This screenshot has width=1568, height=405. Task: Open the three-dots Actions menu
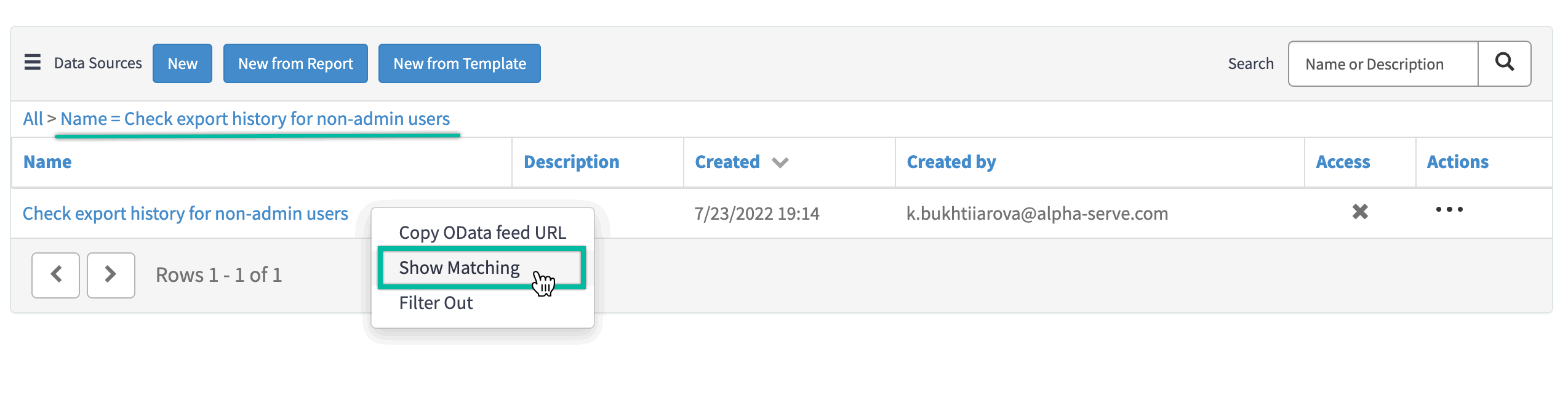pos(1449,210)
